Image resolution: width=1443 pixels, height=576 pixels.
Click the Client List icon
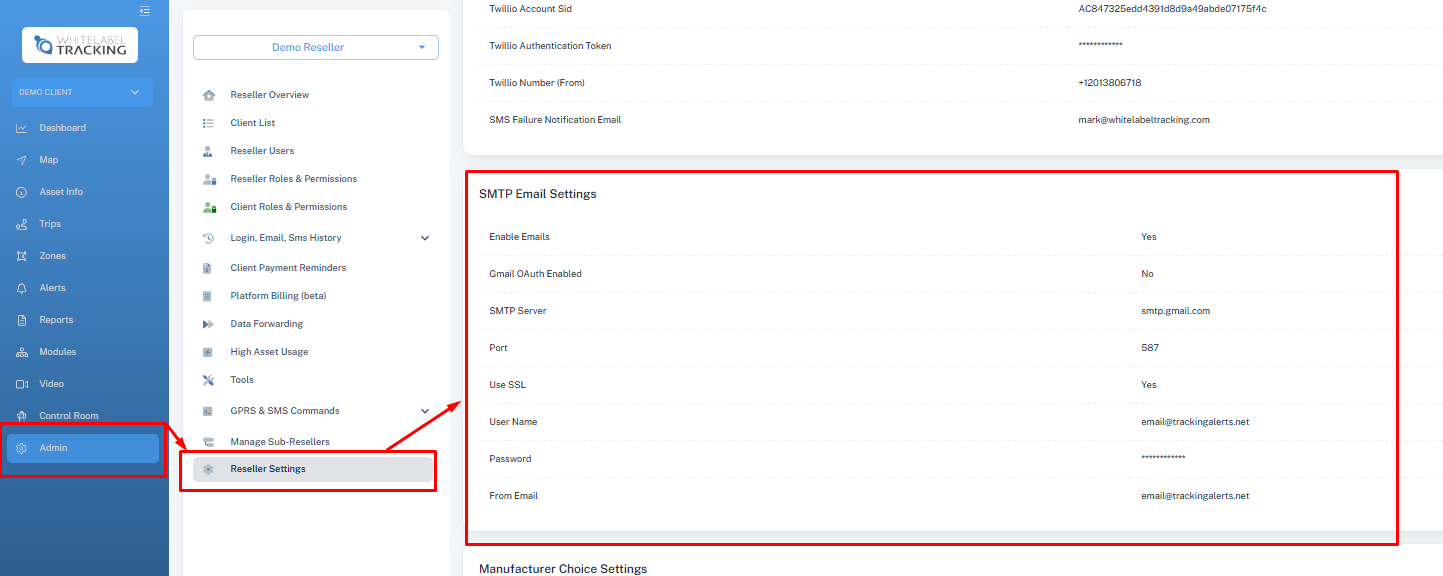click(x=209, y=123)
